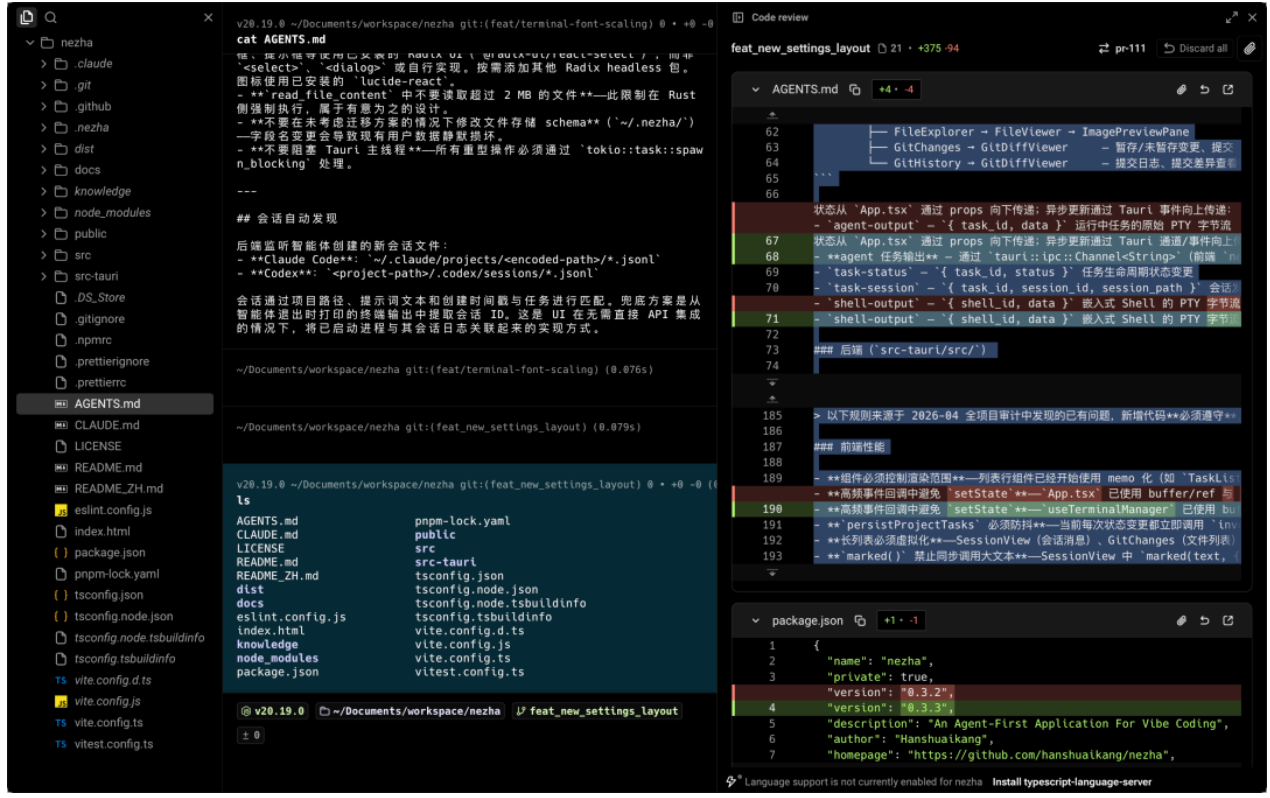
Task: Click the pr-111 label in the review header
Action: [1131, 48]
